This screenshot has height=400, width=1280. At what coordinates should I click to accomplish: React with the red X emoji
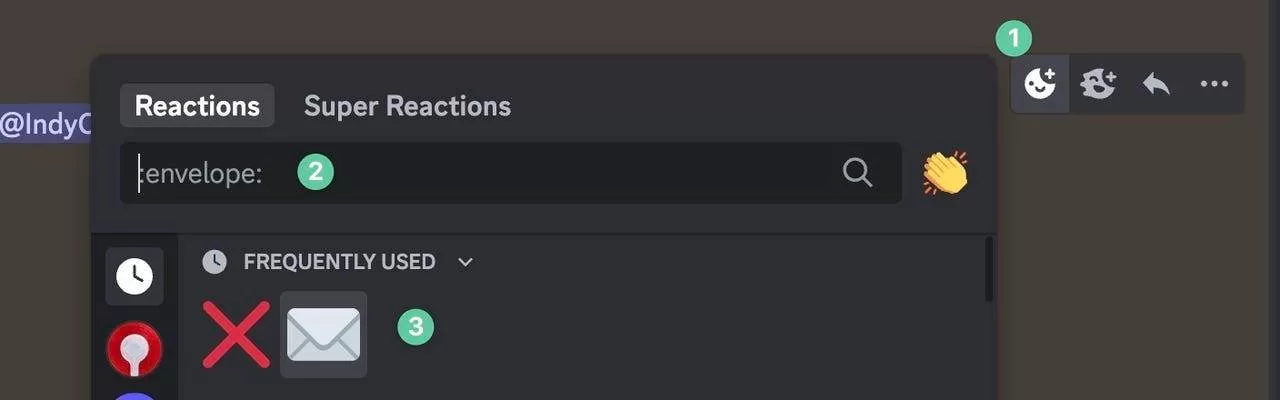click(236, 334)
